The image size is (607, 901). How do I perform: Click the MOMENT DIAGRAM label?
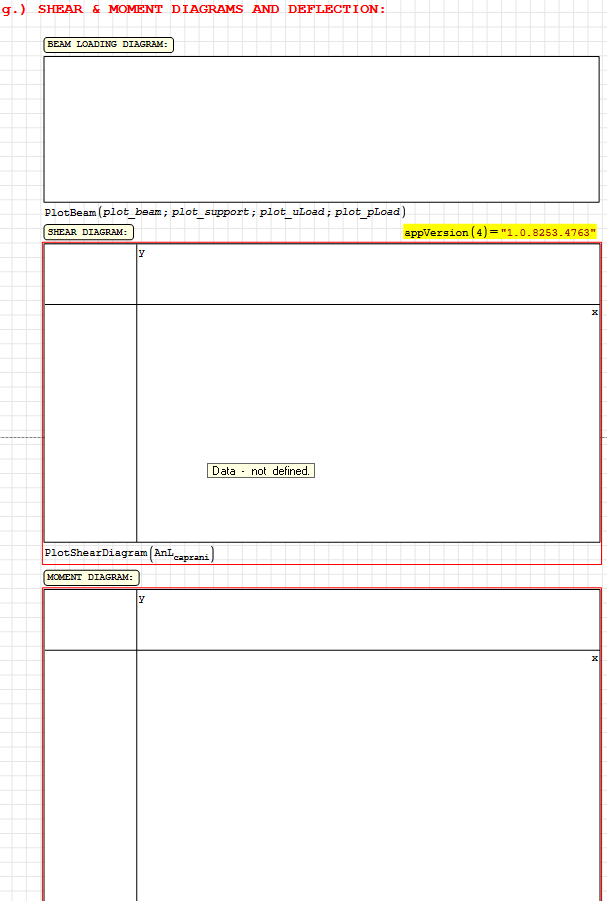[91, 577]
